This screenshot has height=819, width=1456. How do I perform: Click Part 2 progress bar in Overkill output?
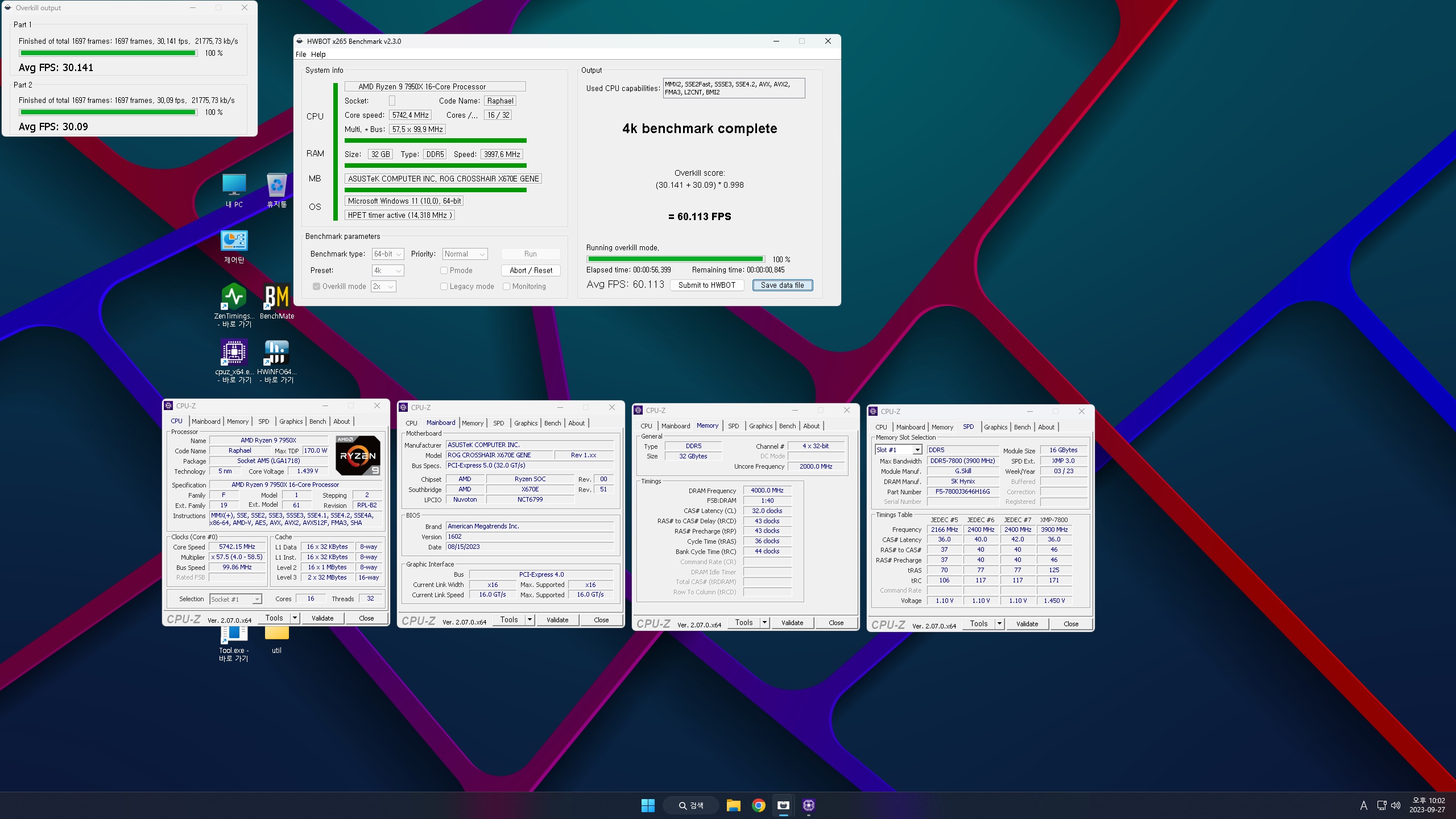pos(108,112)
